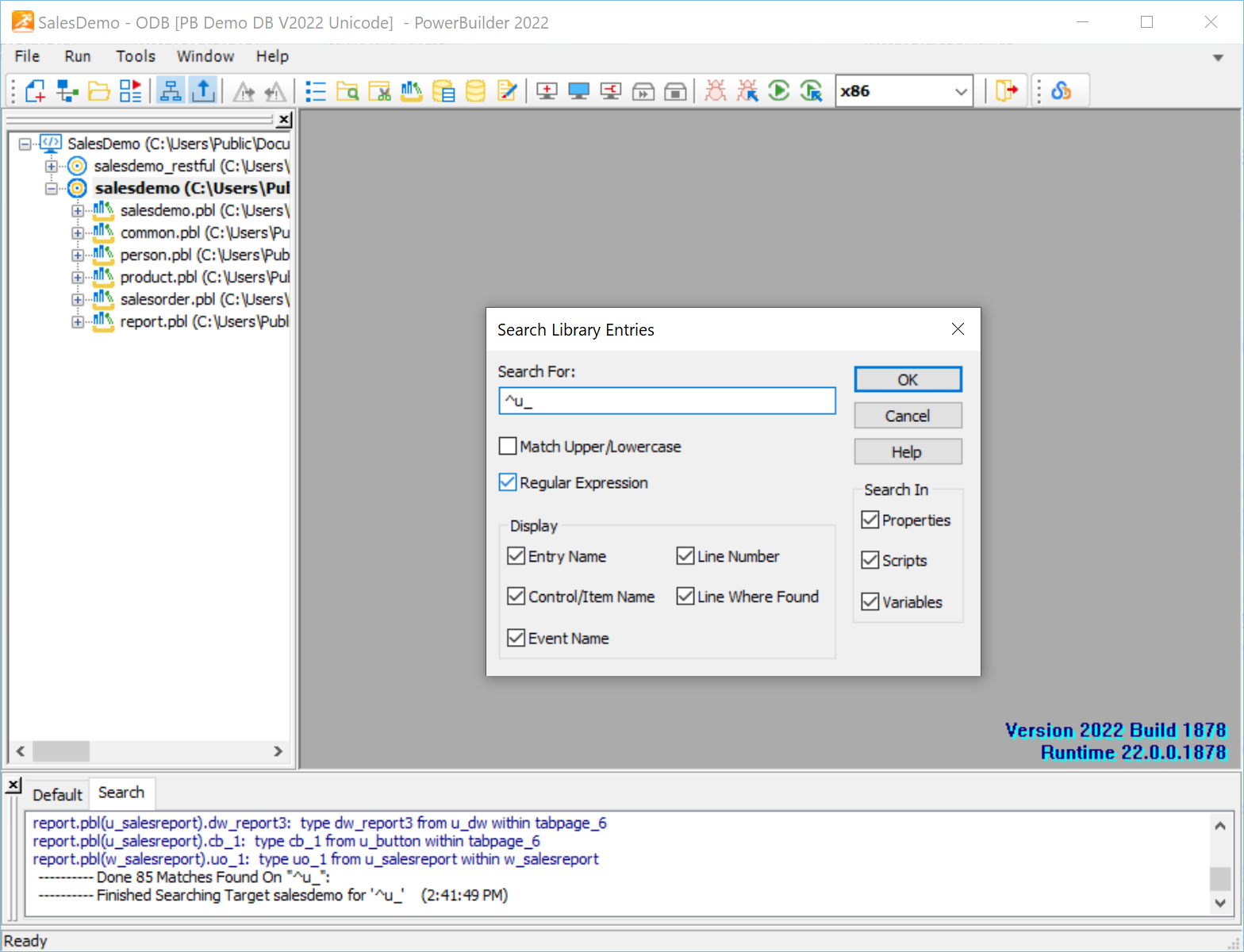Expand the salesorder.pbl library
This screenshot has width=1244, height=952.
coord(78,300)
